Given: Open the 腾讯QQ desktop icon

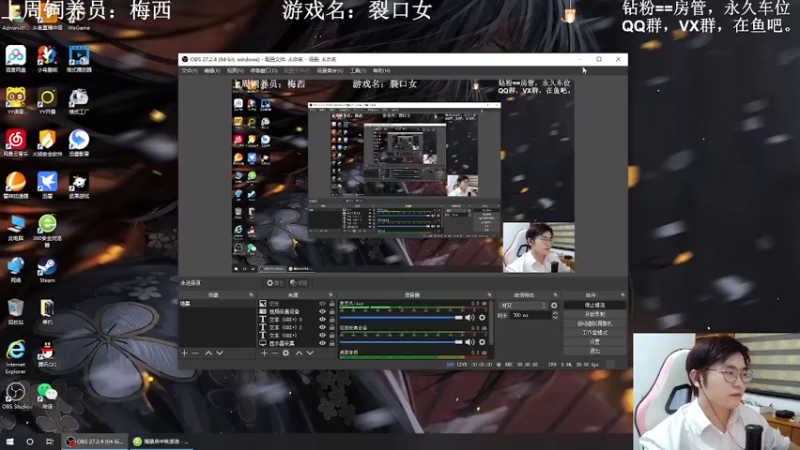Looking at the screenshot, I should pos(47,354).
